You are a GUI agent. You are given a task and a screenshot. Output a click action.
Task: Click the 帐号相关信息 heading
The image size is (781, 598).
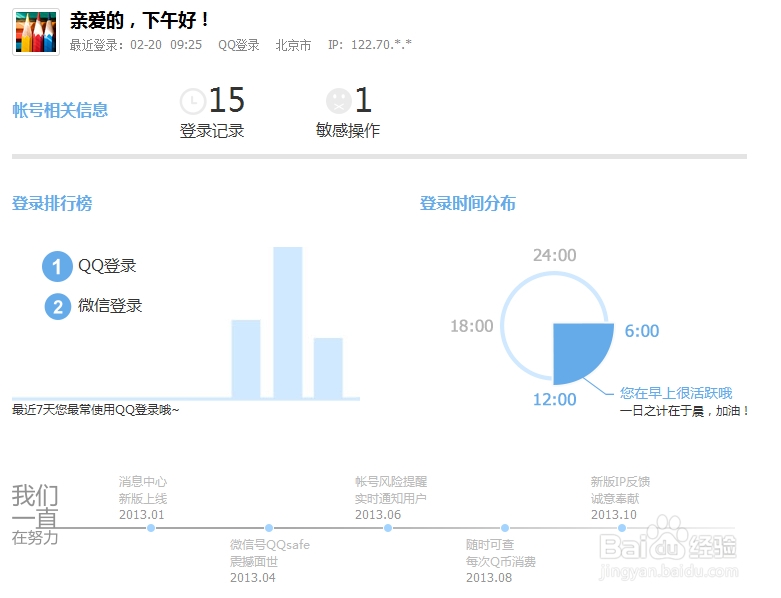pos(60,110)
